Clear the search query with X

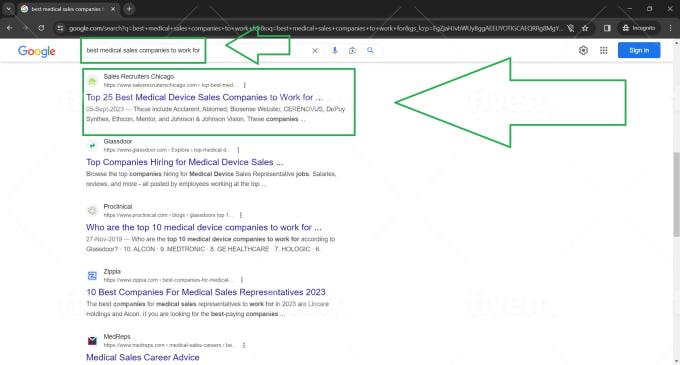pyautogui.click(x=315, y=51)
